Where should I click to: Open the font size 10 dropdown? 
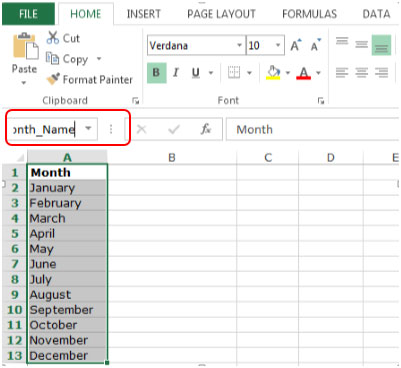pyautogui.click(x=278, y=45)
